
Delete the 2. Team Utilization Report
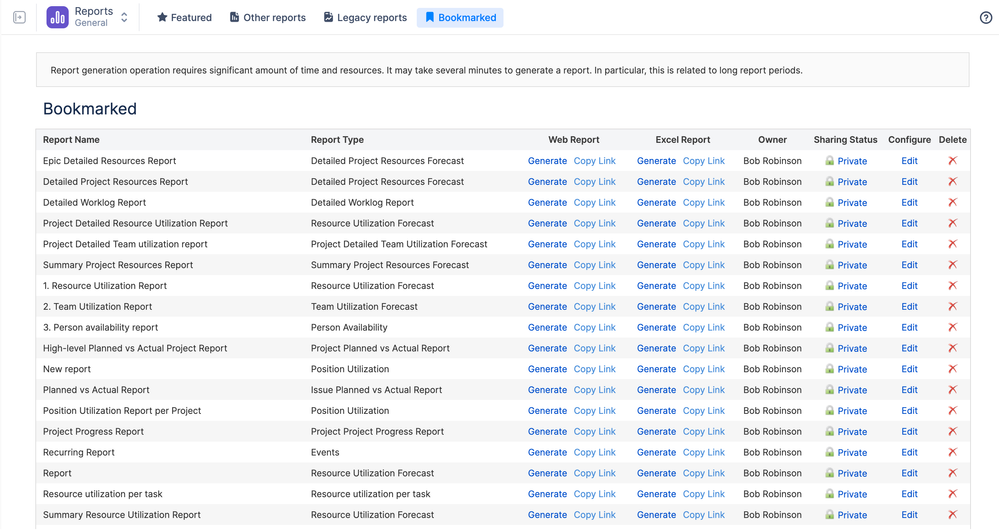click(952, 306)
